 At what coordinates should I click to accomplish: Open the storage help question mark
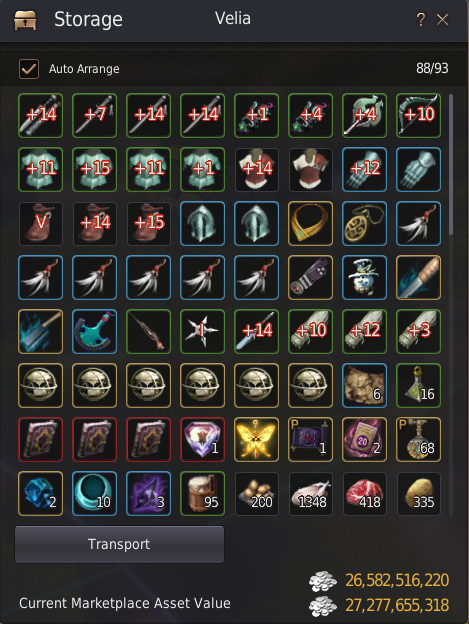pyautogui.click(x=420, y=20)
